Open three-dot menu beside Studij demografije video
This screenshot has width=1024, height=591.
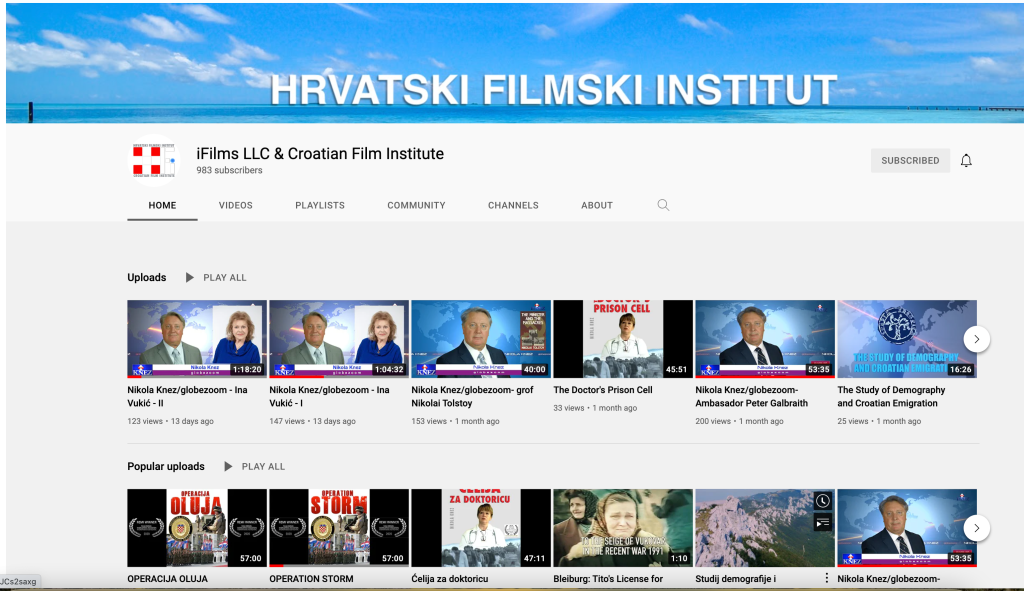826,578
